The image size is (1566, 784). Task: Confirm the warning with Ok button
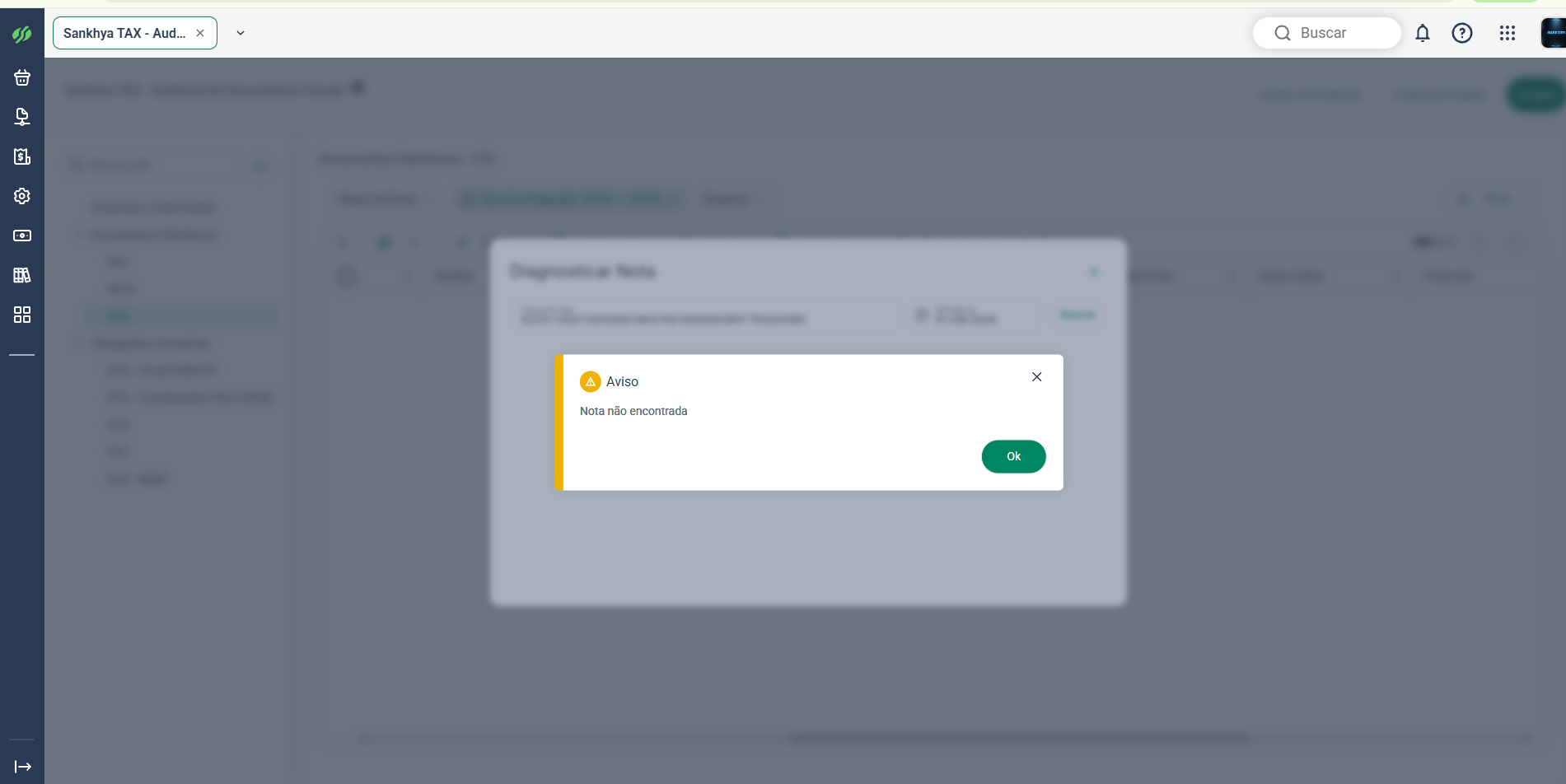pyautogui.click(x=1013, y=456)
